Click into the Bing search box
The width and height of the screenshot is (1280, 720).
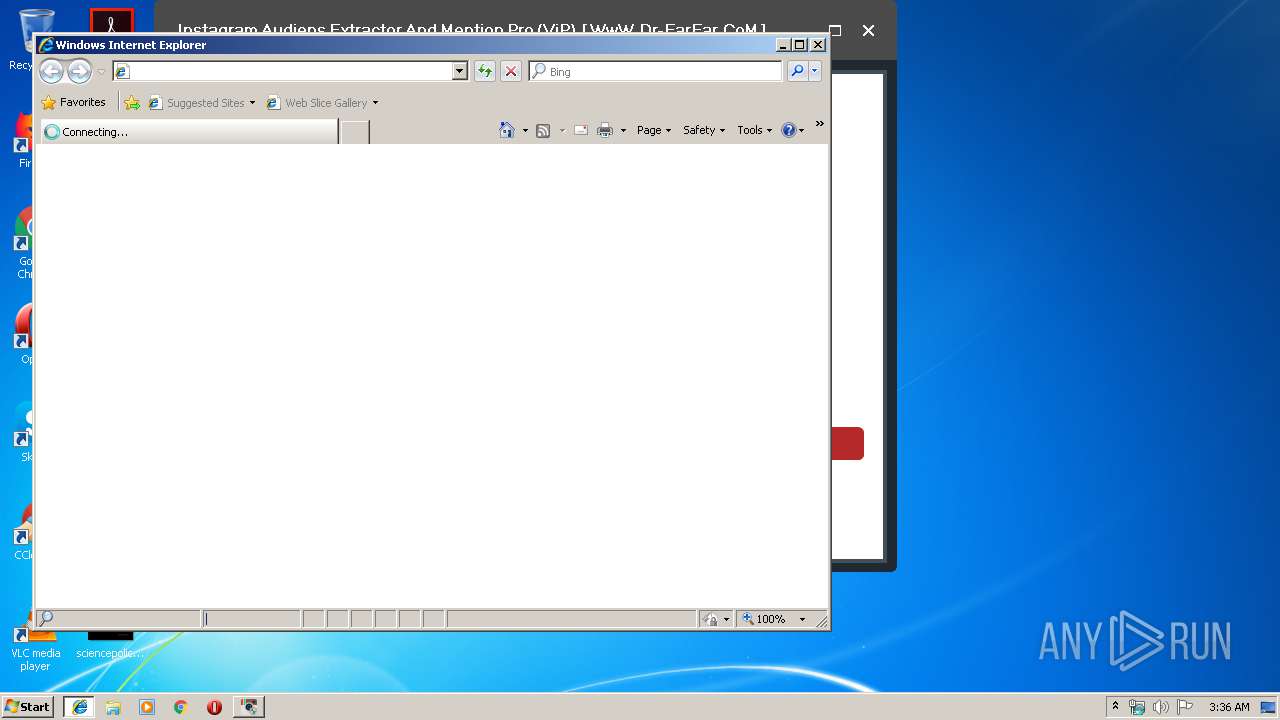click(655, 71)
